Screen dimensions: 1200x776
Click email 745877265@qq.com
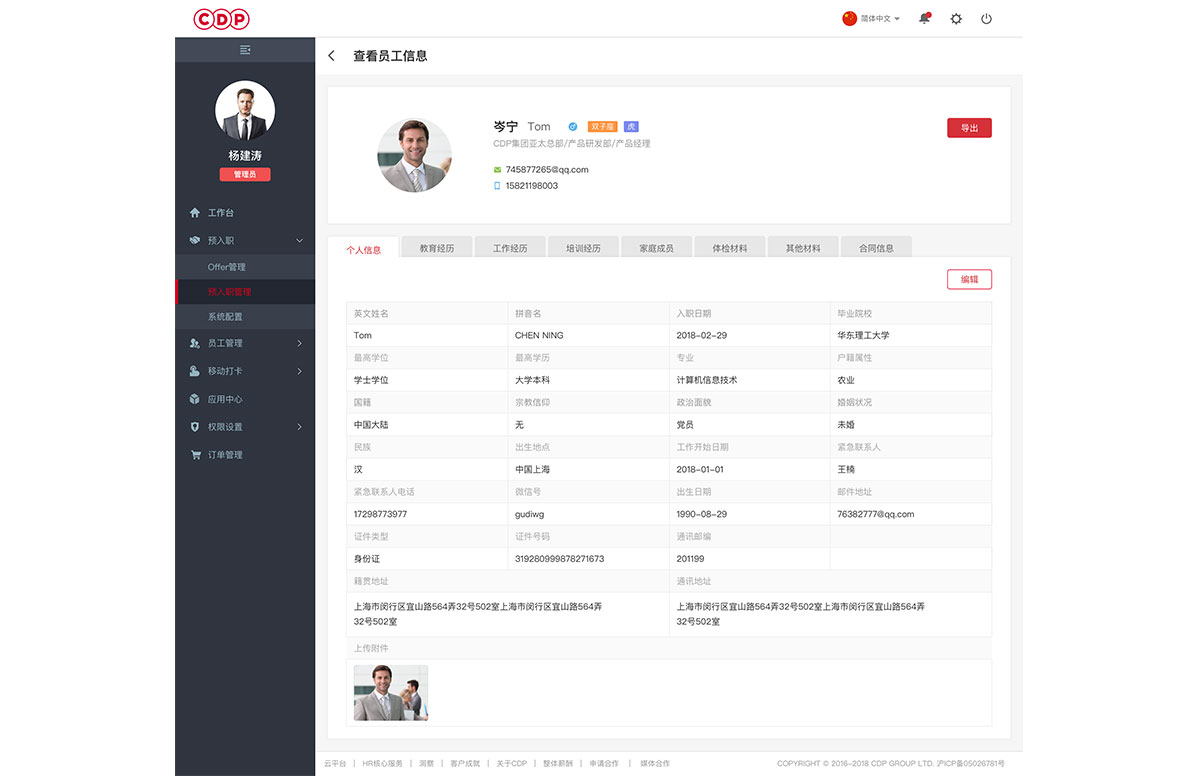[547, 170]
